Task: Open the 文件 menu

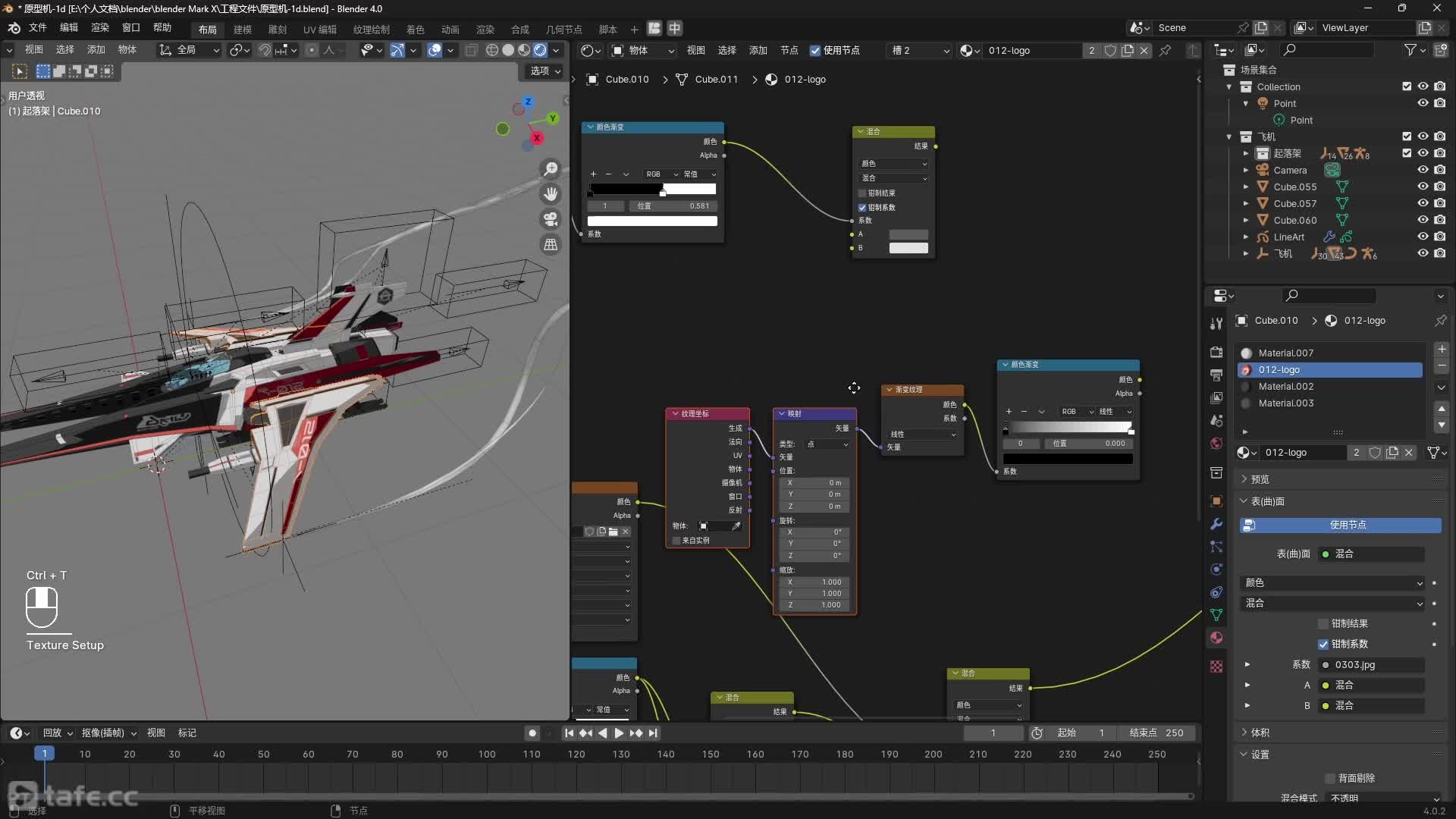Action: tap(37, 28)
